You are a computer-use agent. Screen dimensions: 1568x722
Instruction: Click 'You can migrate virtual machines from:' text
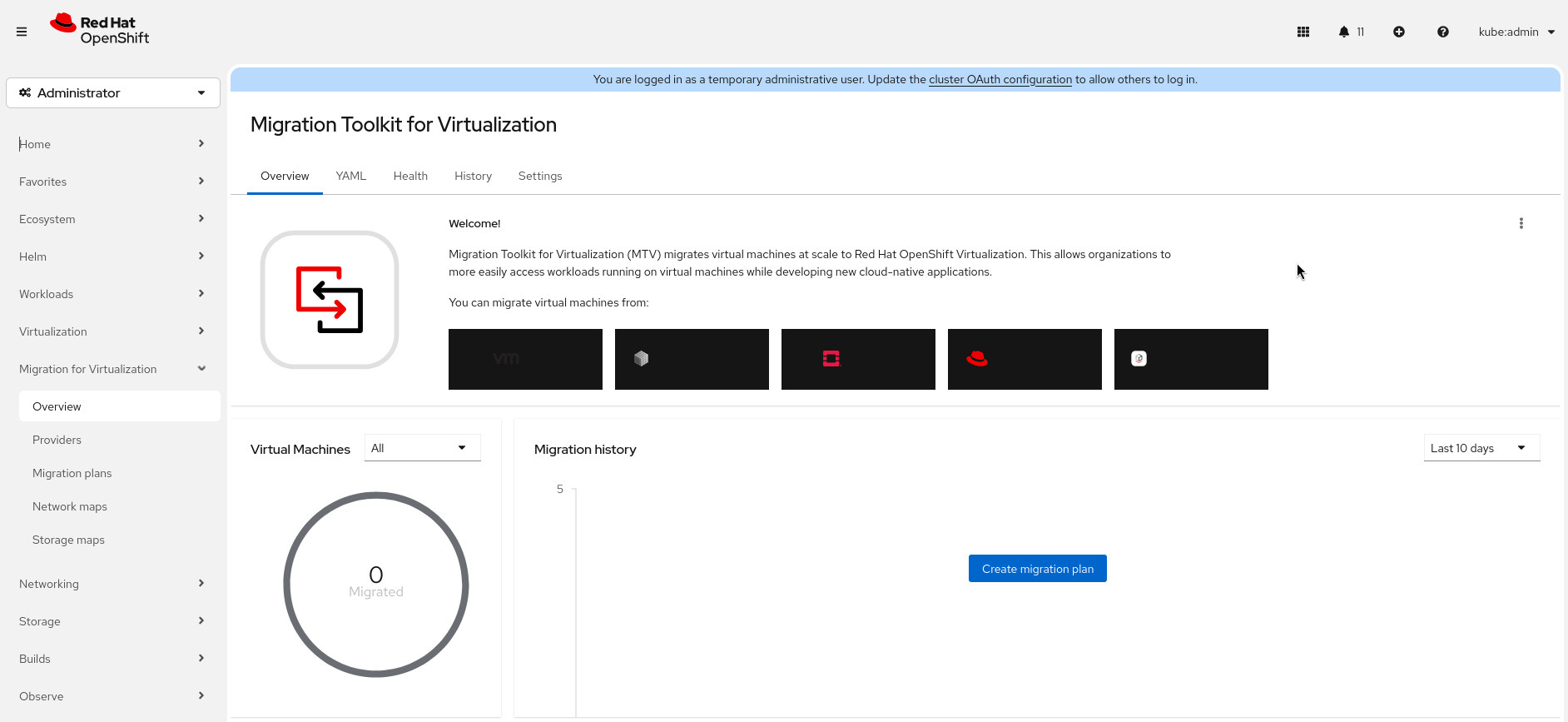(x=548, y=302)
